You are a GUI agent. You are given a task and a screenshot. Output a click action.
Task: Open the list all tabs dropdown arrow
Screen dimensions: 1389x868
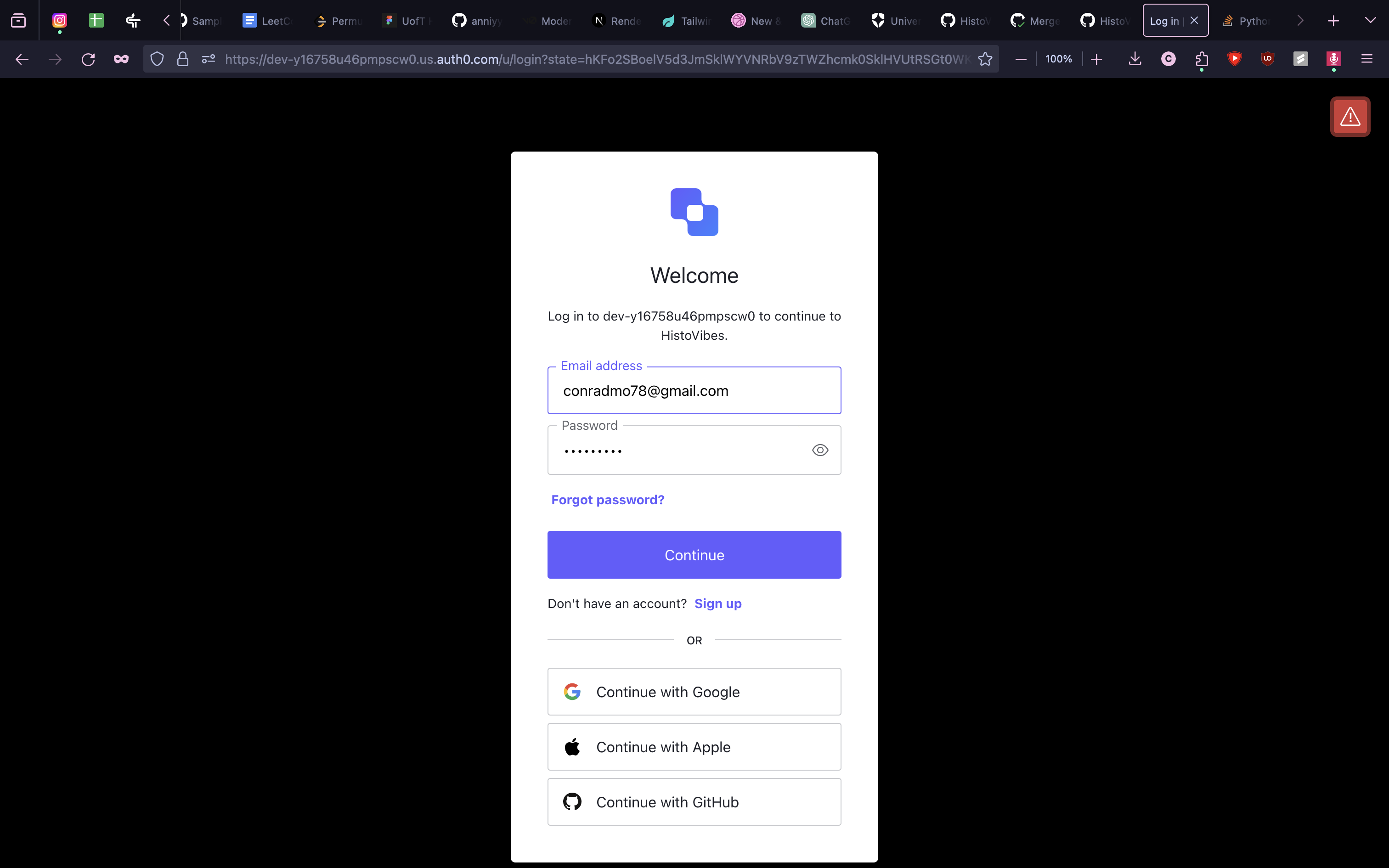click(1370, 21)
